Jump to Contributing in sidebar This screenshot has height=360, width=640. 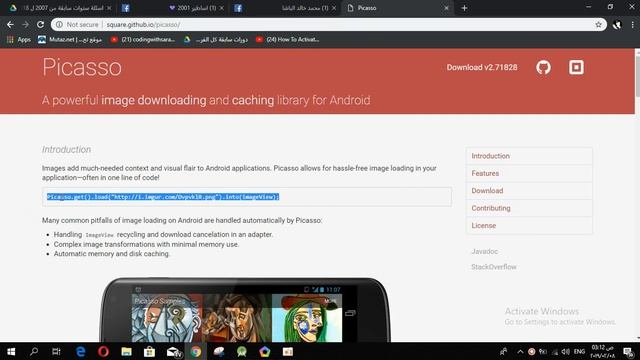[529, 208]
